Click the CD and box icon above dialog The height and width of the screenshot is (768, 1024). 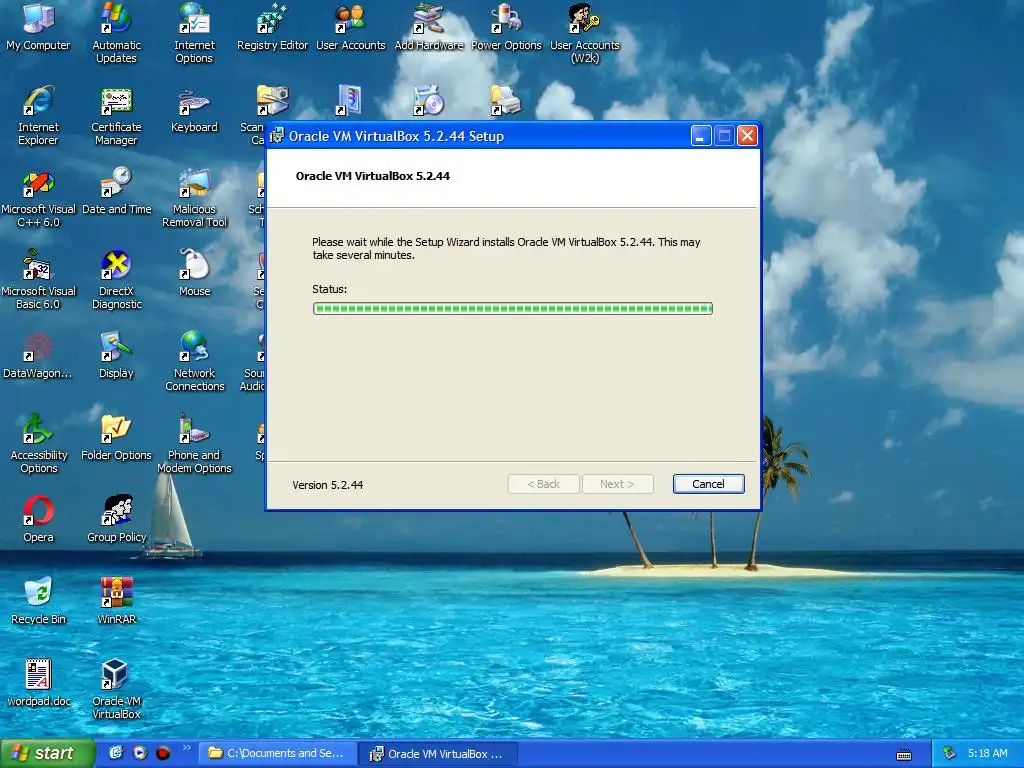[428, 100]
